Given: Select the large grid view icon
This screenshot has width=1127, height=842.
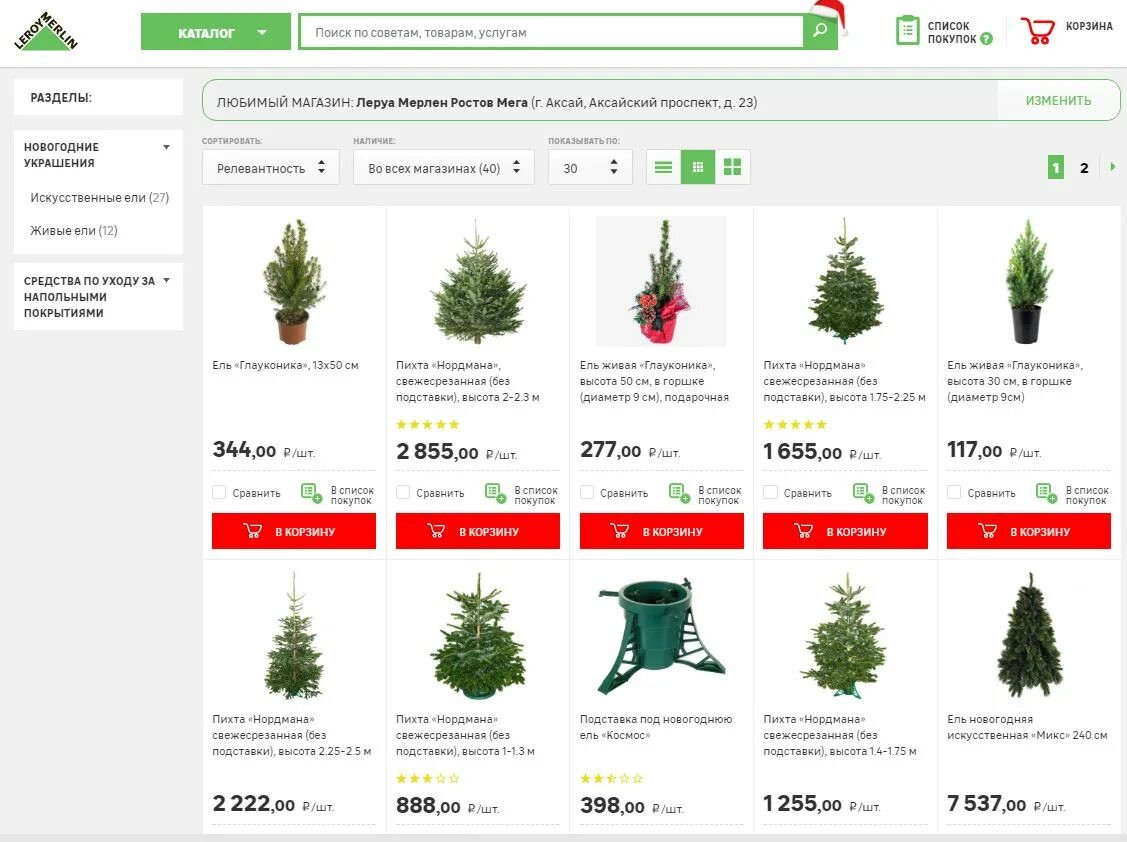Looking at the screenshot, I should coord(732,168).
